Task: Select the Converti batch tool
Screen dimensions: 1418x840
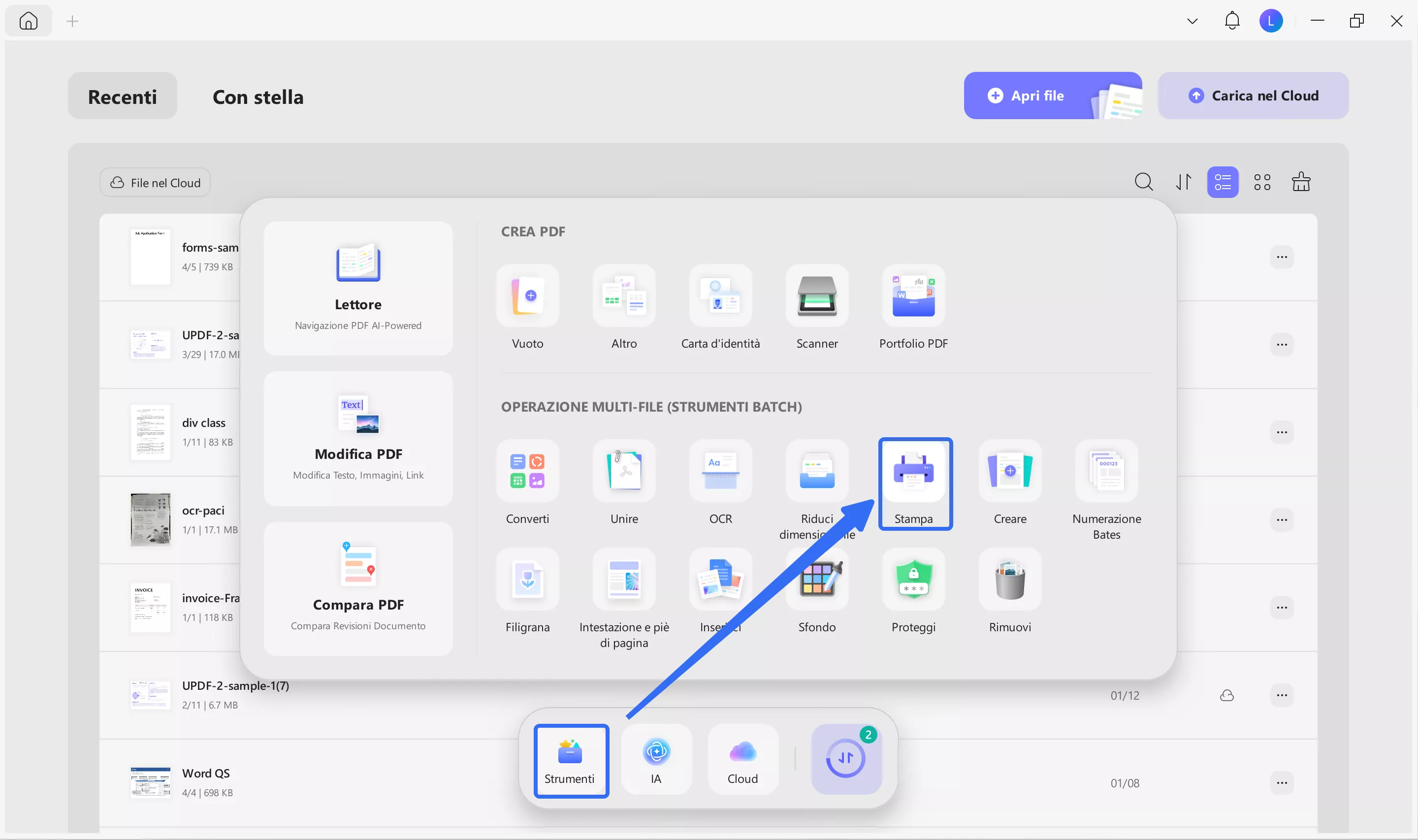Action: [x=527, y=473]
